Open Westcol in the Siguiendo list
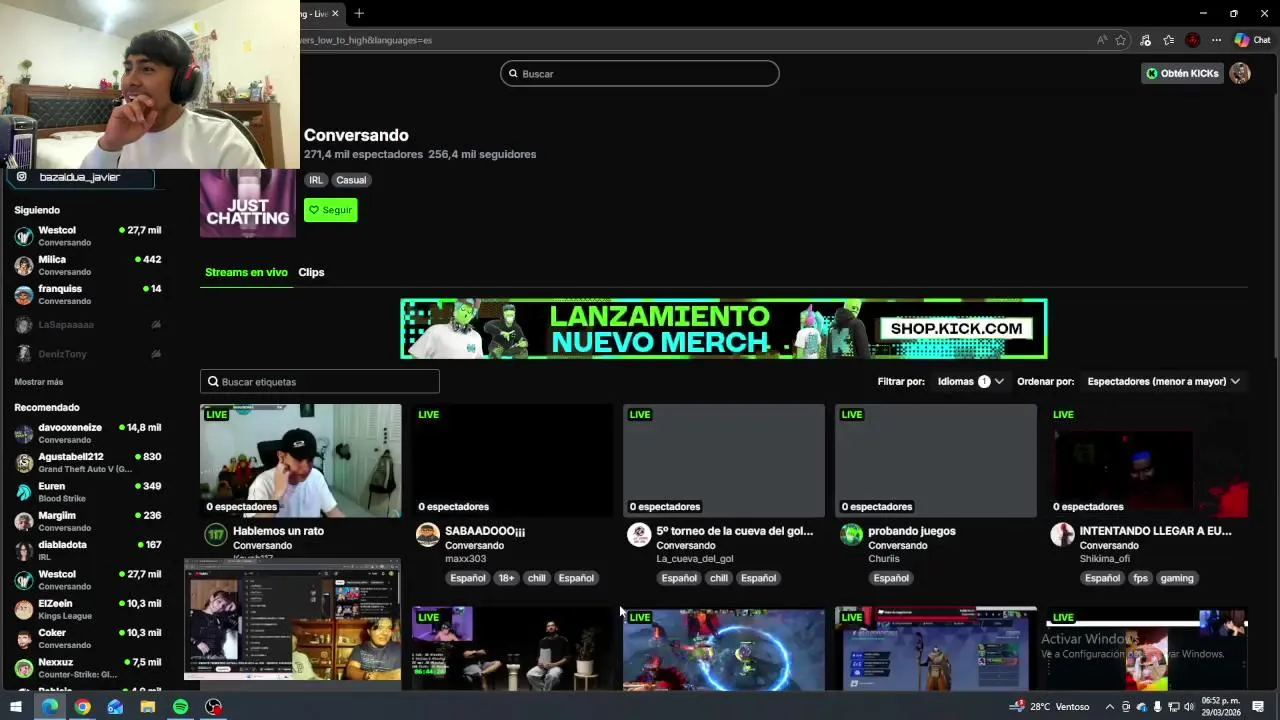The height and width of the screenshot is (720, 1280). [x=88, y=236]
